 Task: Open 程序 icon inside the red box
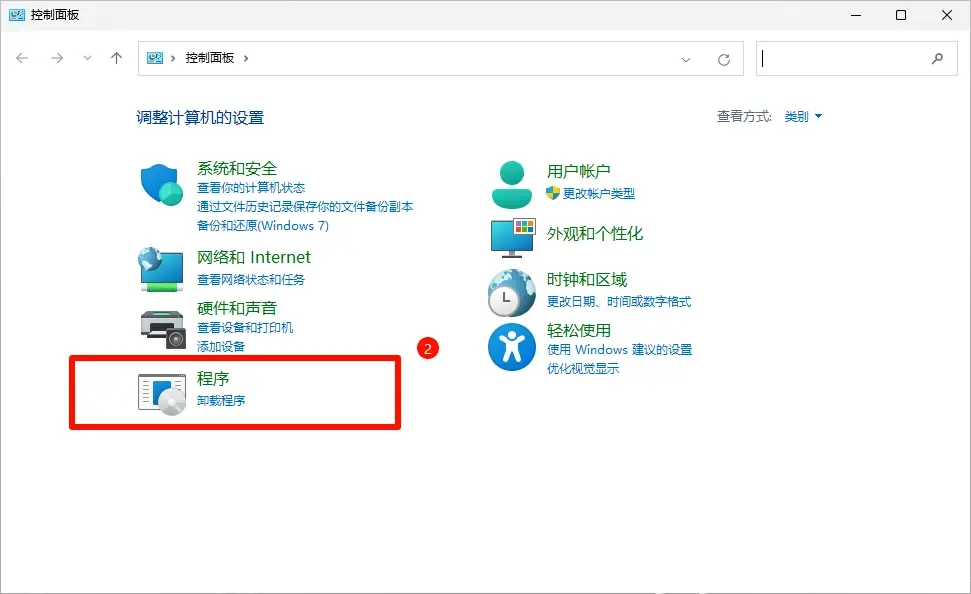pos(160,392)
